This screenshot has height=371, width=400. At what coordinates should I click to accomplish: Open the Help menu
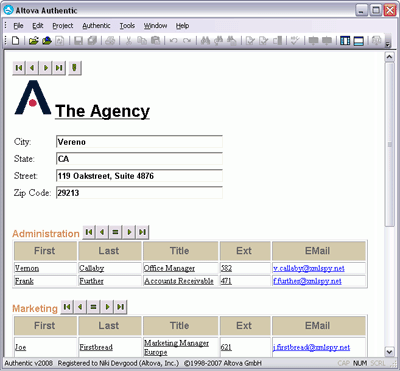[x=182, y=26]
